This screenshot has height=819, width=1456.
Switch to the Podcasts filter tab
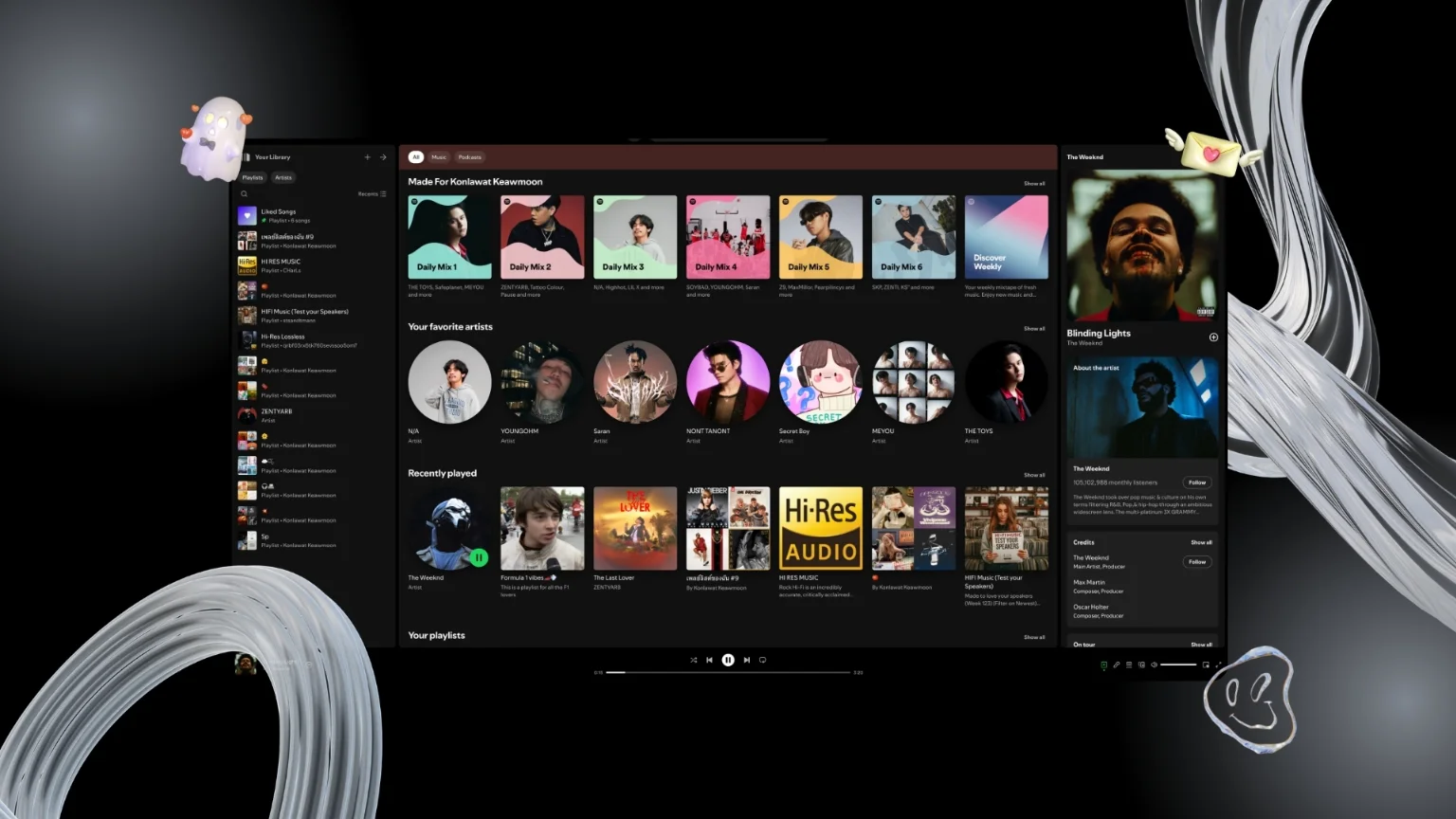pyautogui.click(x=469, y=157)
